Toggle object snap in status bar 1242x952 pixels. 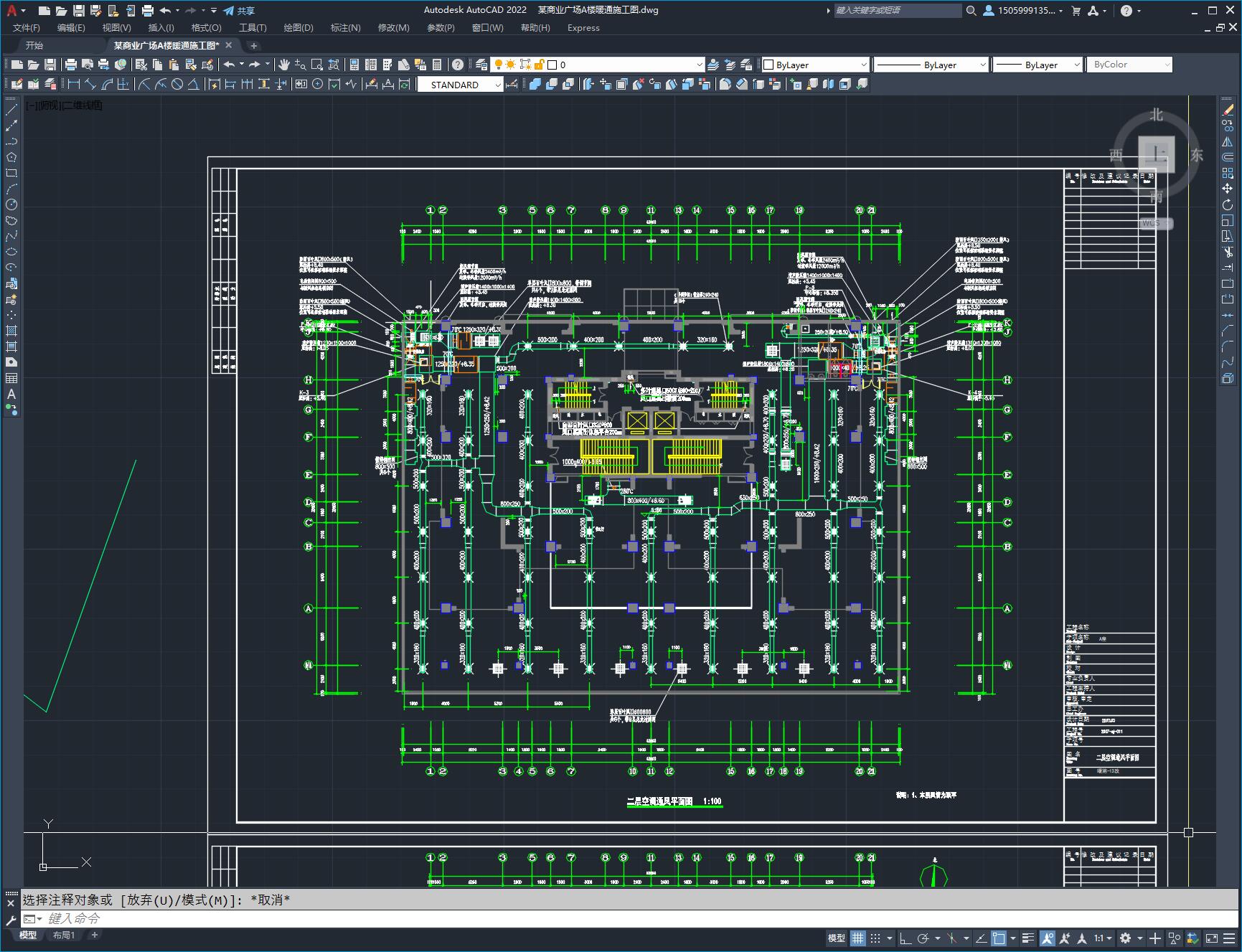[x=998, y=938]
